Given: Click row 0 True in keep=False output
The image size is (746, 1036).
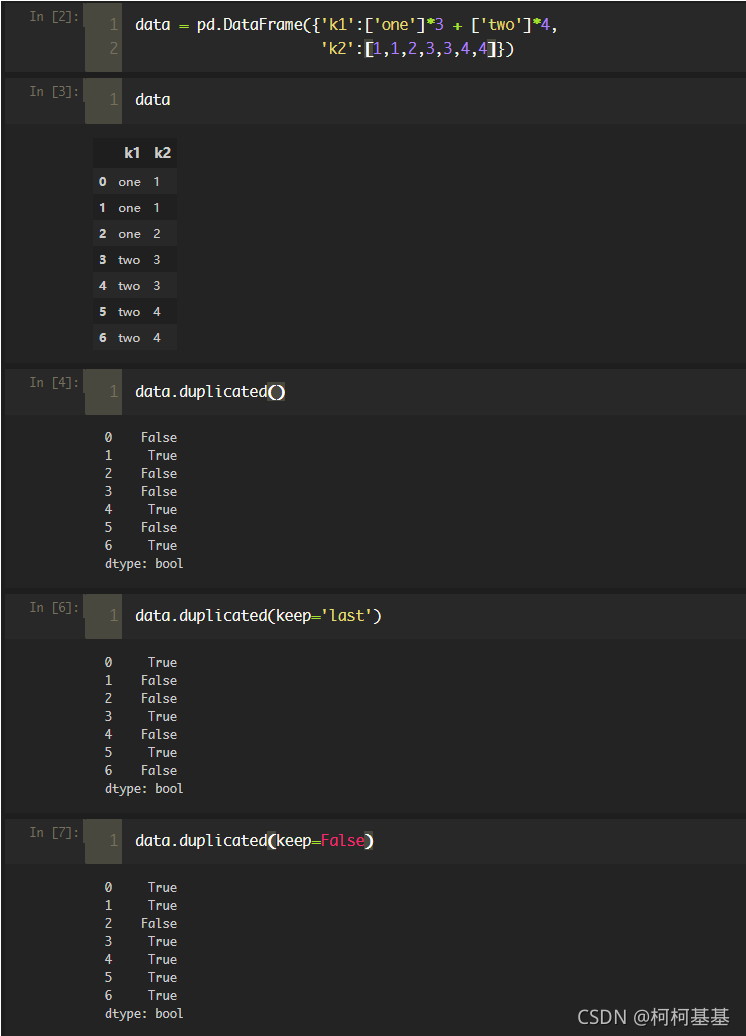Looking at the screenshot, I should point(163,887).
